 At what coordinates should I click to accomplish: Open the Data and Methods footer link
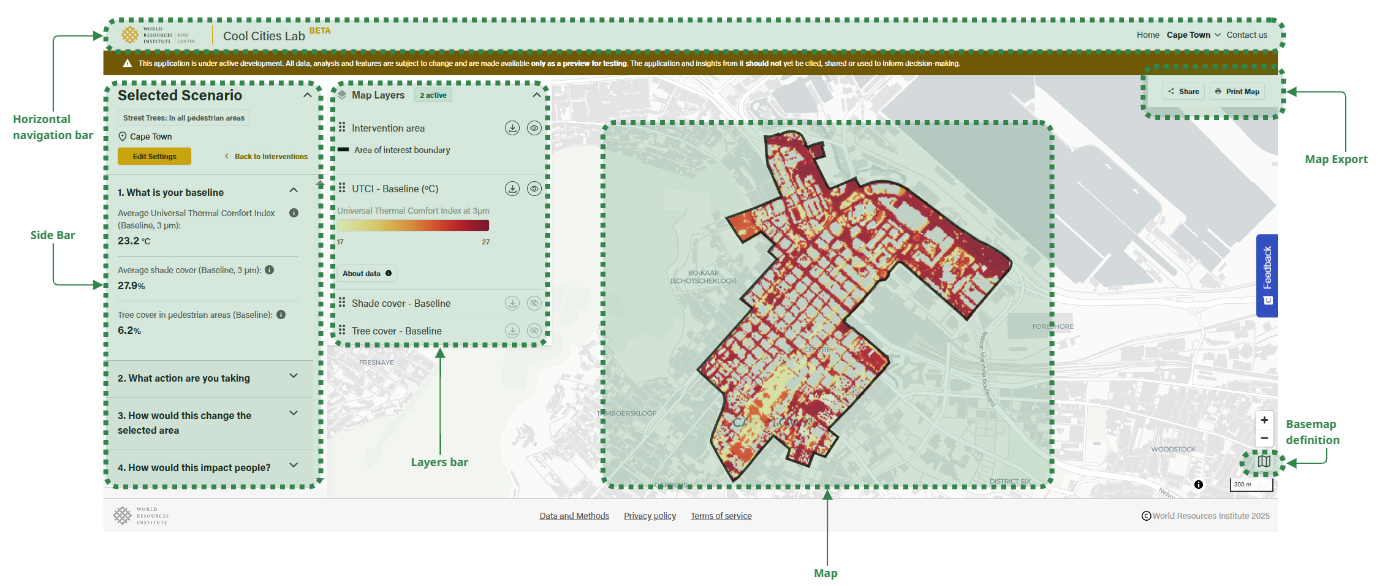click(x=574, y=516)
